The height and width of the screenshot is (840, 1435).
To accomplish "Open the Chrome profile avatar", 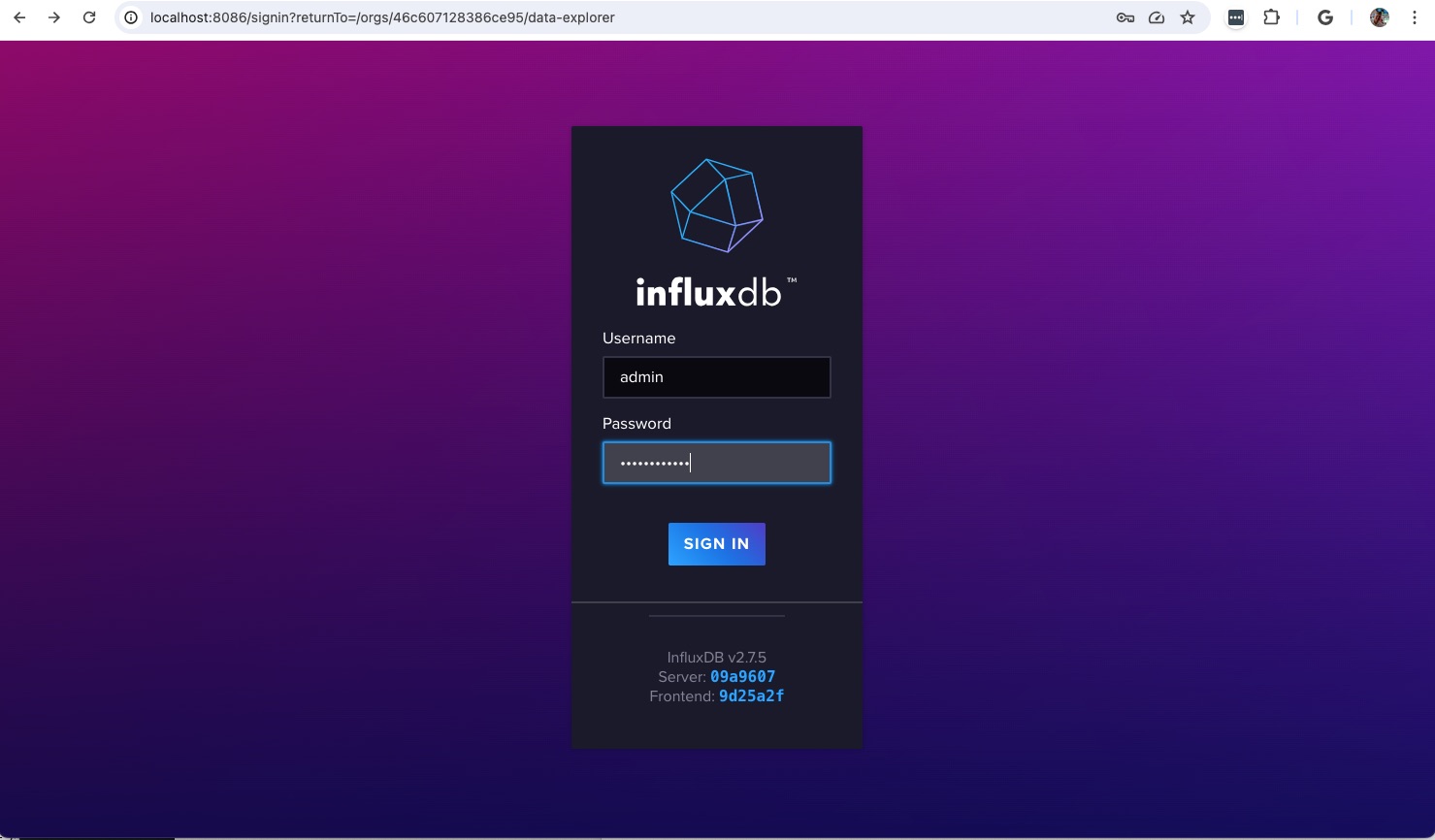I will tap(1379, 17).
